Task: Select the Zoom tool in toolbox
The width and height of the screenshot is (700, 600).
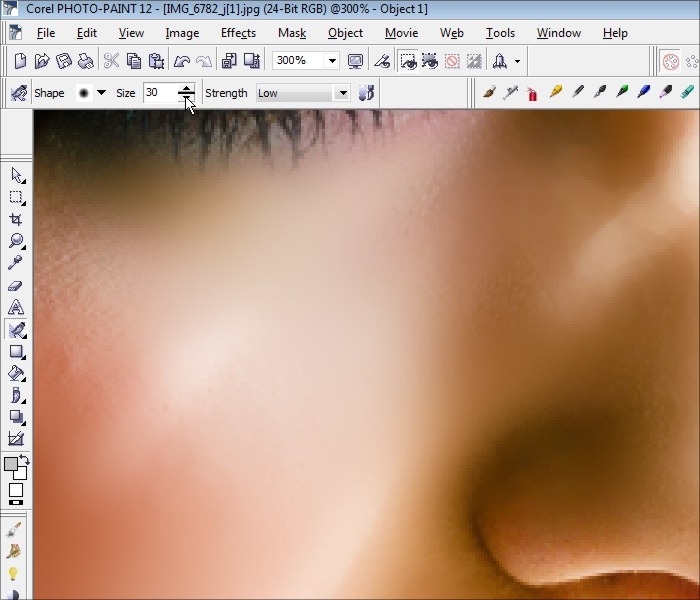Action: click(16, 241)
